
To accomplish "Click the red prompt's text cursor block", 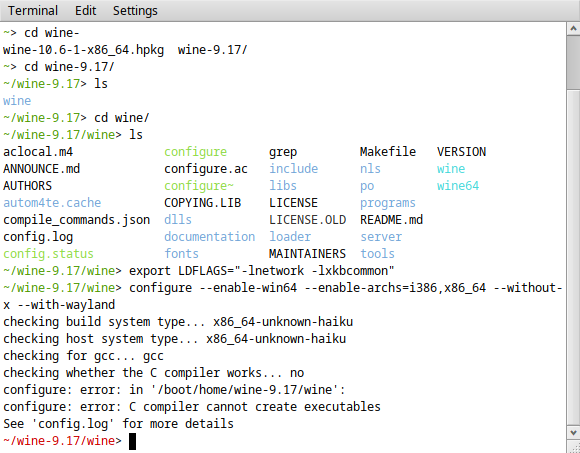I will click(132, 442).
